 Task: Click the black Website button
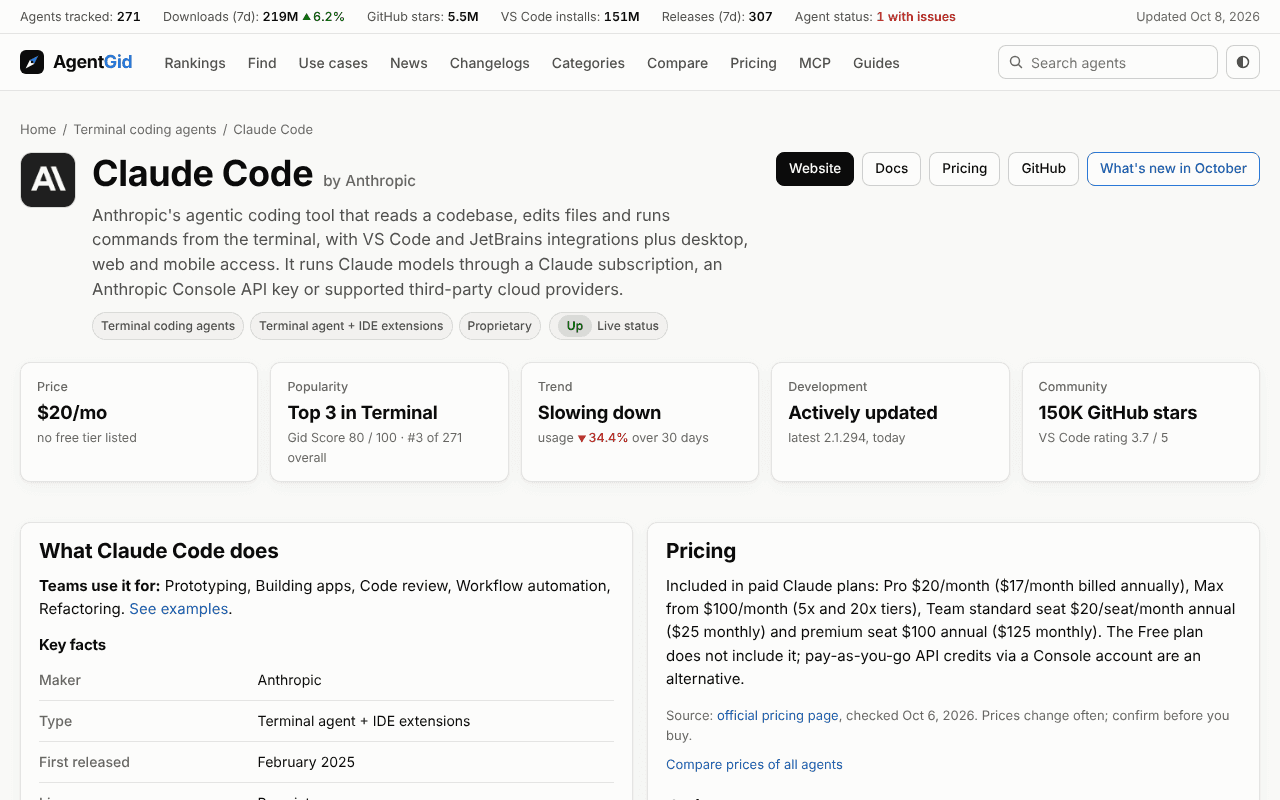coord(815,169)
